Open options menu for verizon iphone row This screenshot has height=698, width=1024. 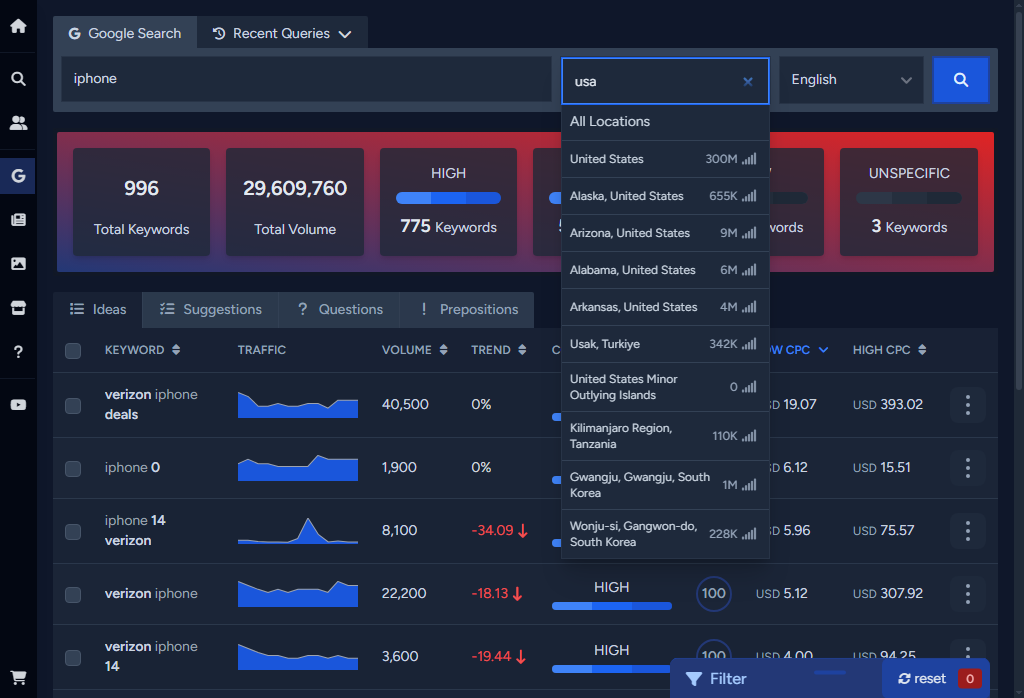(967, 594)
